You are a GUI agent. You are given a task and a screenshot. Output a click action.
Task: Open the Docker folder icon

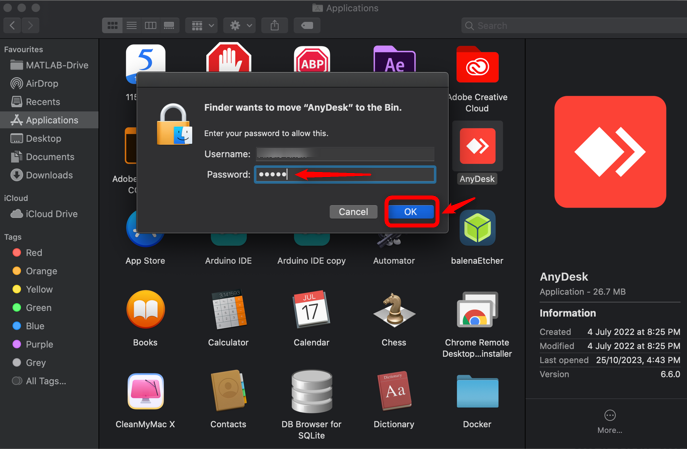tap(477, 393)
